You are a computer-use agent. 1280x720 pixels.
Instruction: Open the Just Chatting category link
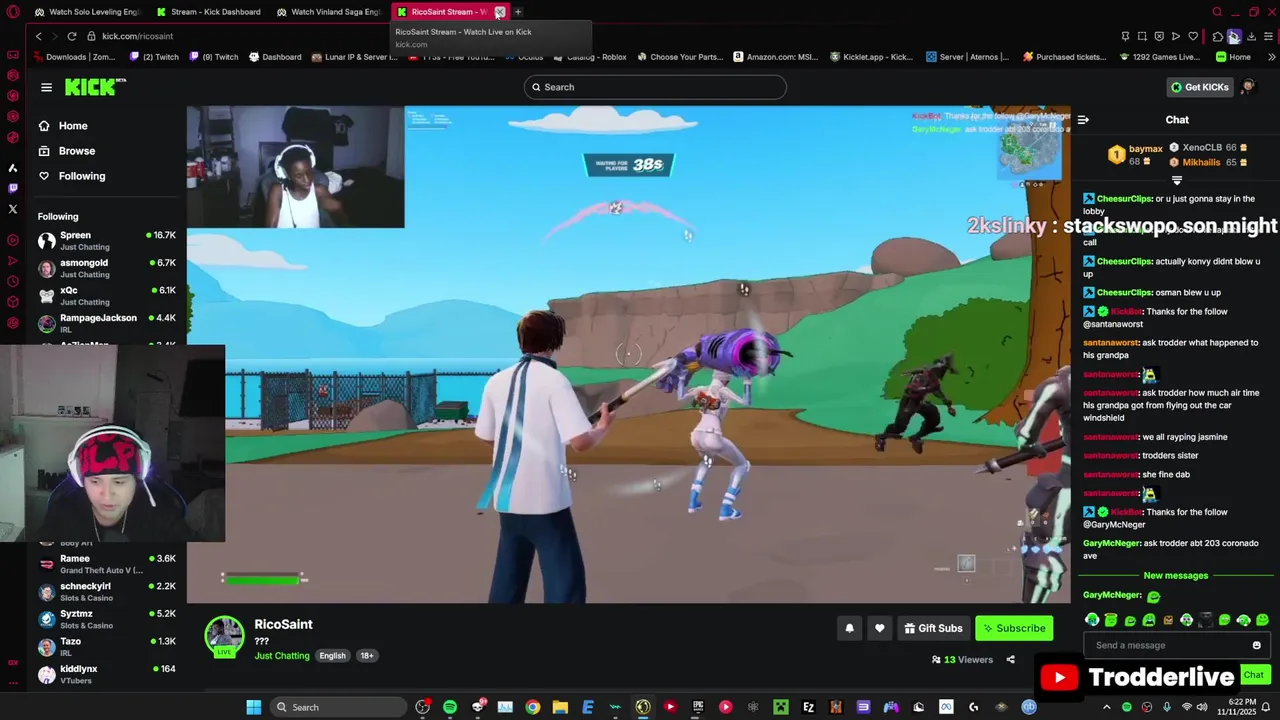coord(282,656)
